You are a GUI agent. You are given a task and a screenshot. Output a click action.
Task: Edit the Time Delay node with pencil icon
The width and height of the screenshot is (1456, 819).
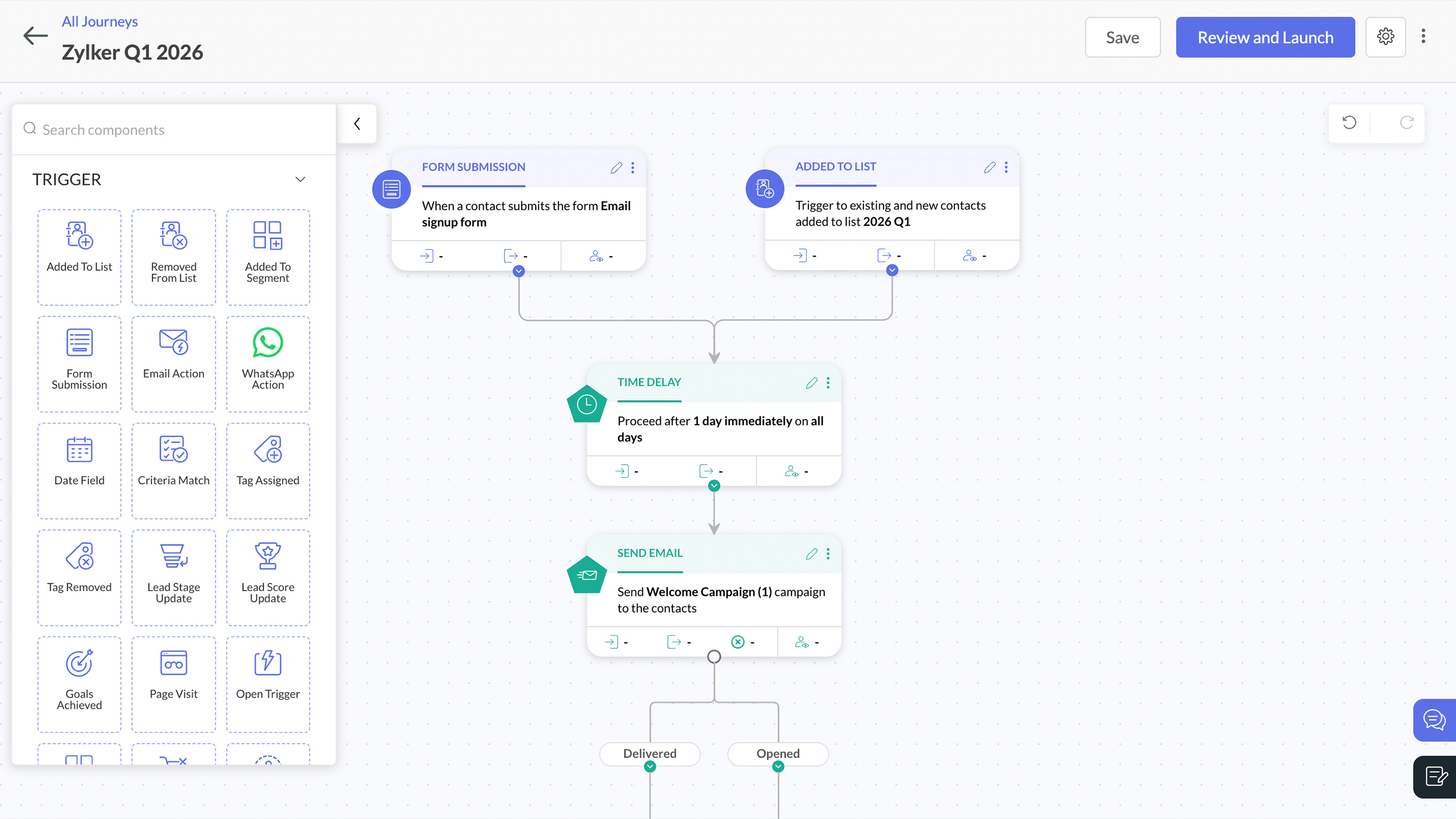click(x=811, y=383)
